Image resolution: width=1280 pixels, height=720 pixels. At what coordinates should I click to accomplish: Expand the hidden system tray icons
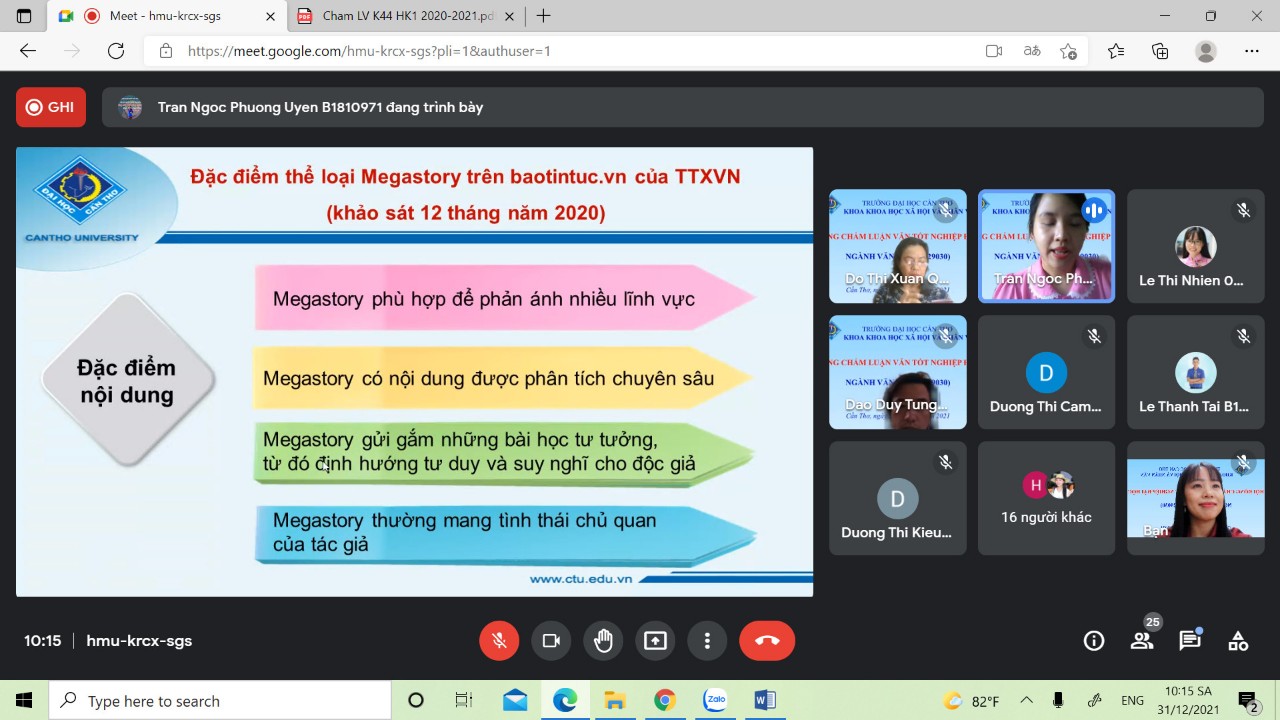(x=1027, y=700)
